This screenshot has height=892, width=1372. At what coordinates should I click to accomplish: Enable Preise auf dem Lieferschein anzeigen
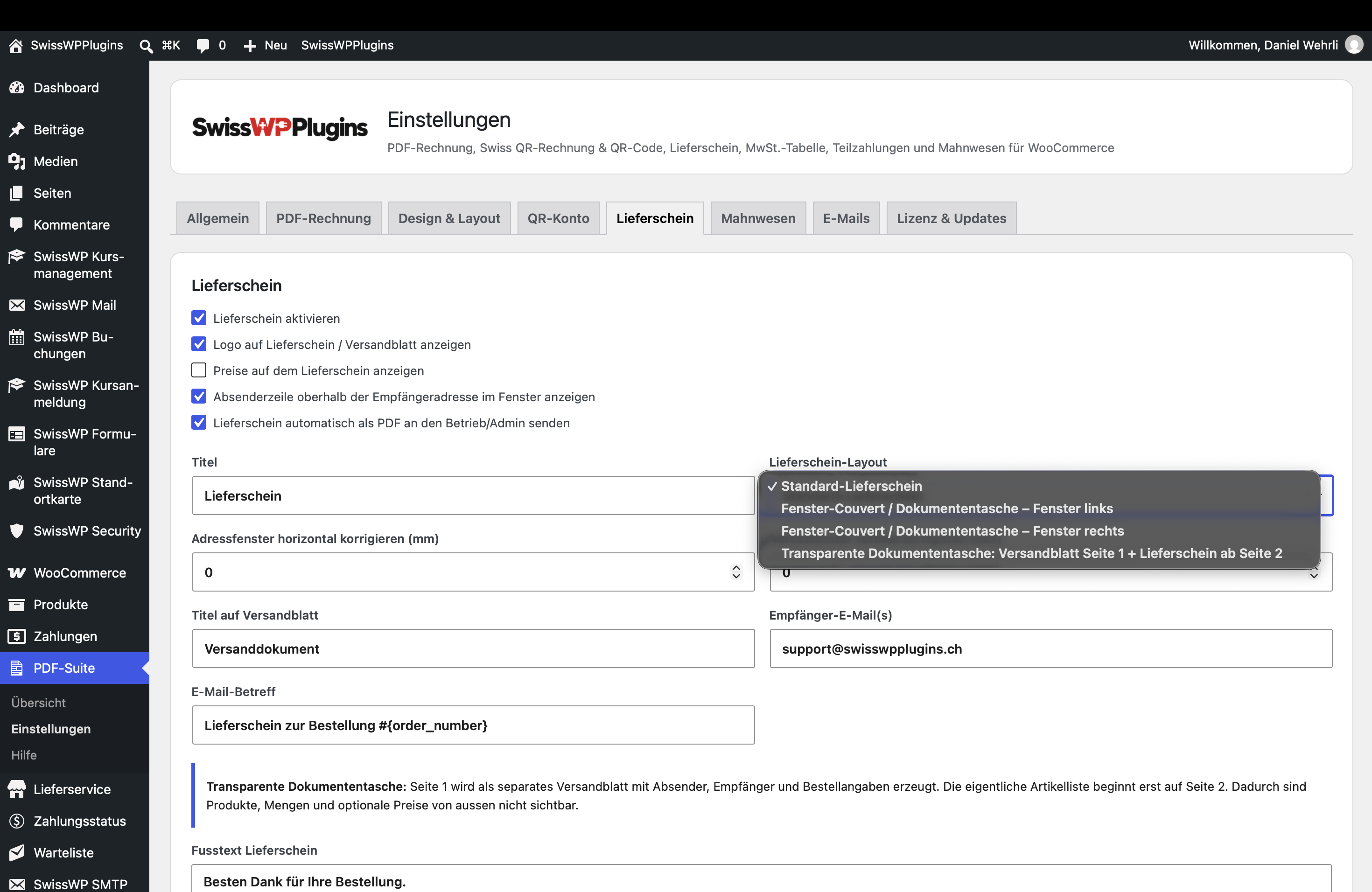coord(199,370)
